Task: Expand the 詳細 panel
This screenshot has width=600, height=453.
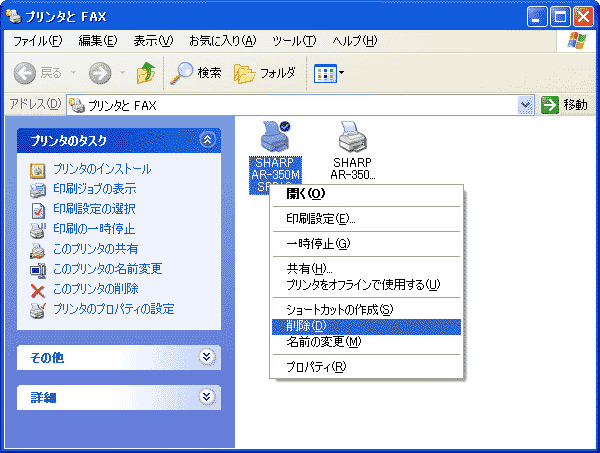Action: coord(207,397)
